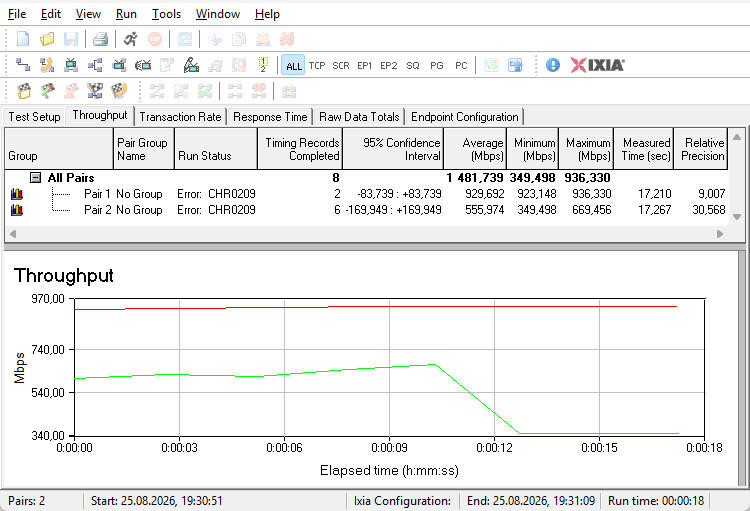Click the Add Video Multicast Group icon
This screenshot has width=750, height=511.
(x=119, y=65)
